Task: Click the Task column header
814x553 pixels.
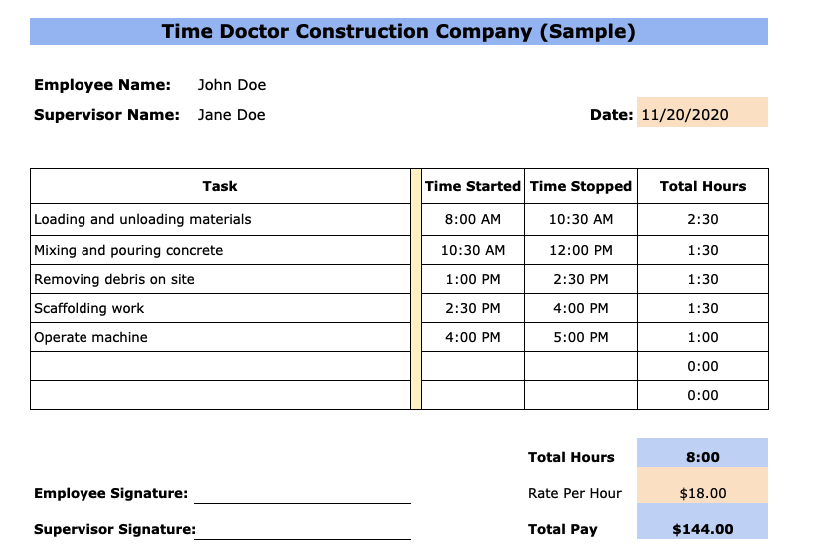Action: pos(220,186)
